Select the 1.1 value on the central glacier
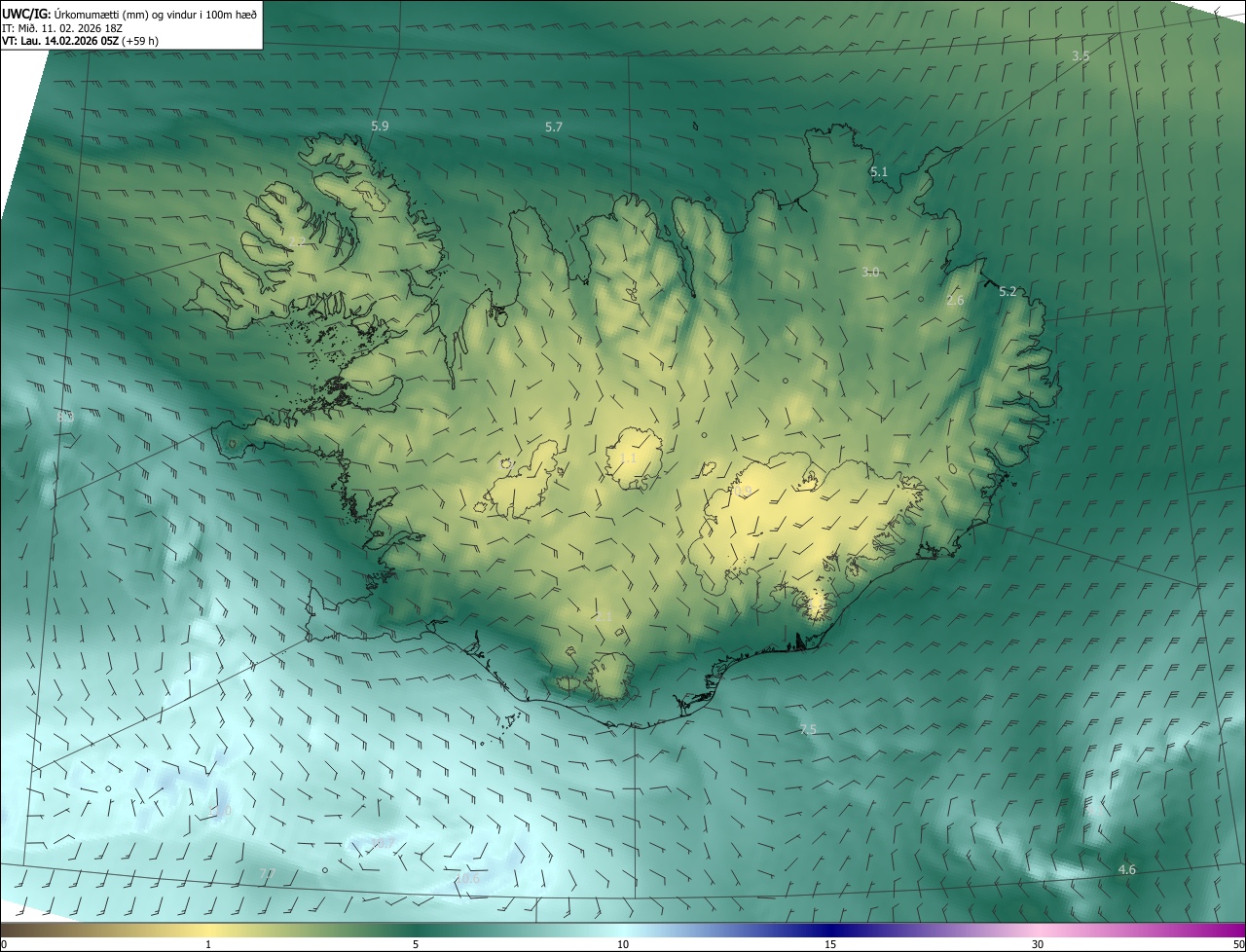Screen dimensions: 1246x952 (628, 458)
